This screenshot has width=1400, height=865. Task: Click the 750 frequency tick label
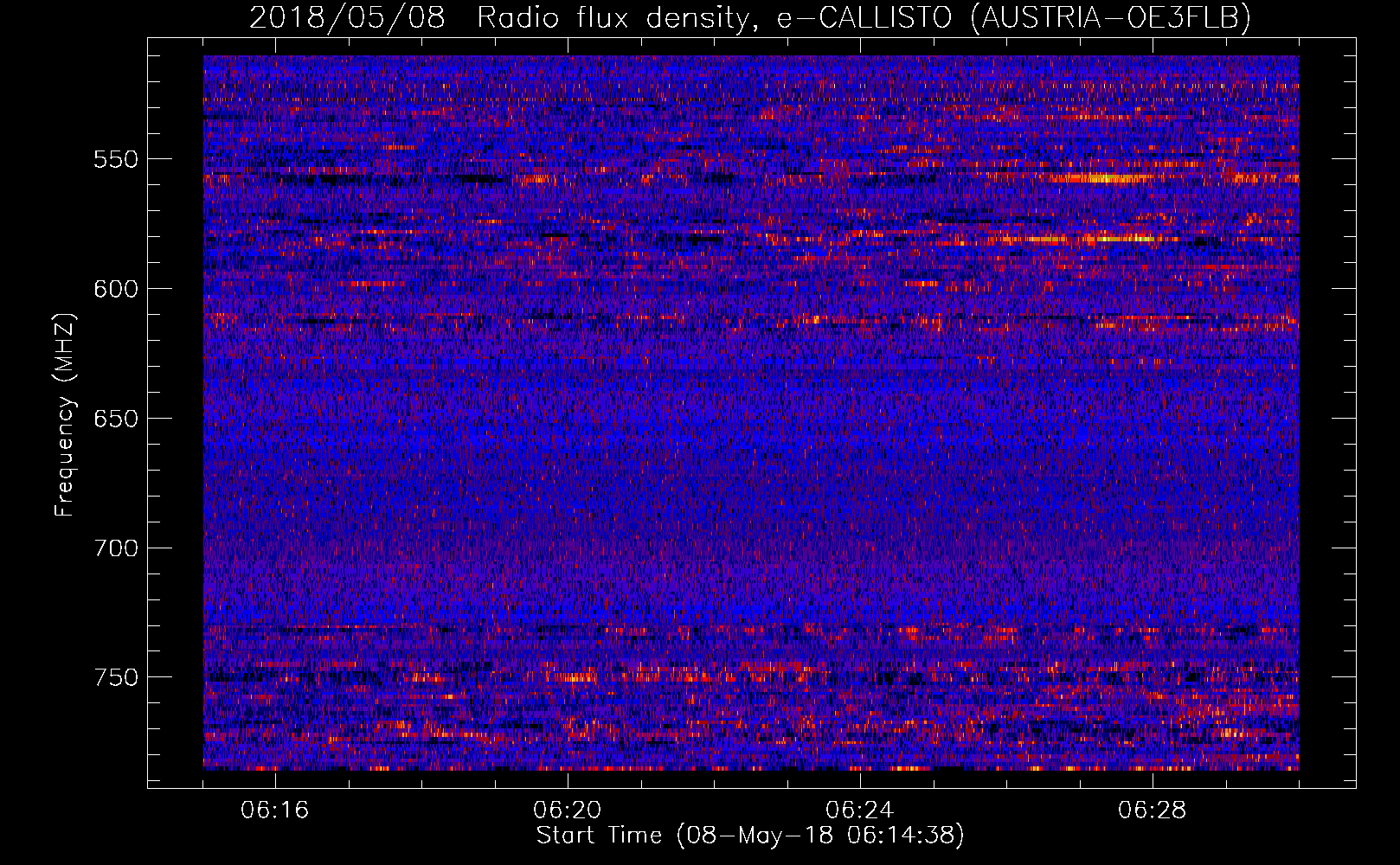pyautogui.click(x=116, y=677)
